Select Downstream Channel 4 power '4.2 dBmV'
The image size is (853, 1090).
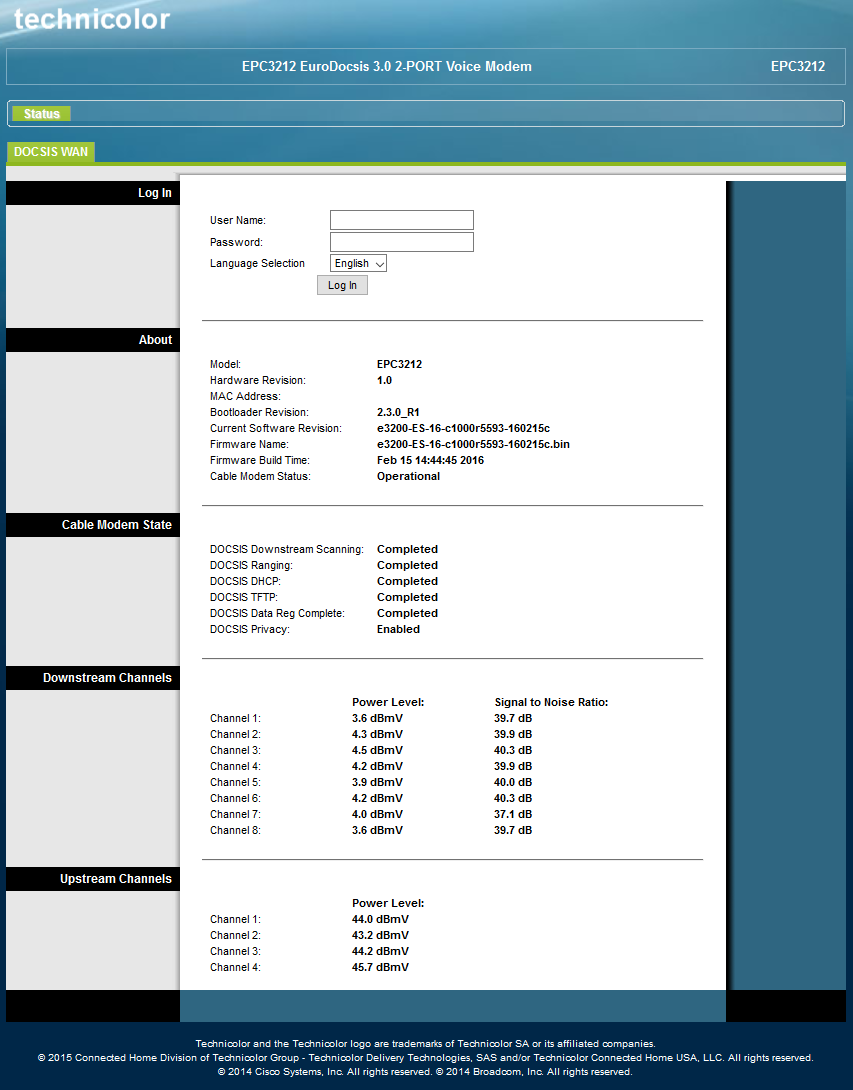coord(377,766)
